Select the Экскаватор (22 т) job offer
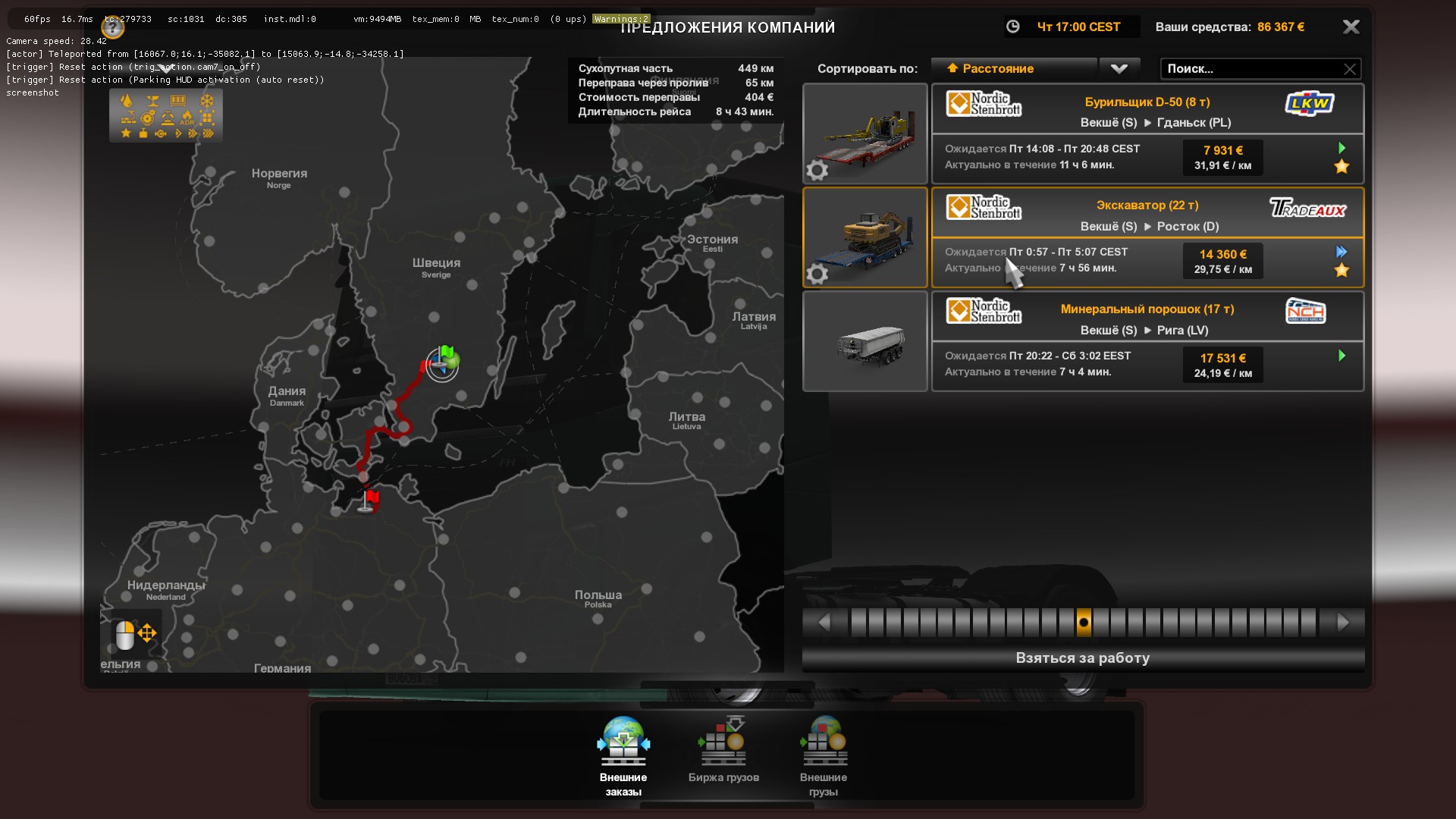The width and height of the screenshot is (1456, 819). [x=1147, y=237]
